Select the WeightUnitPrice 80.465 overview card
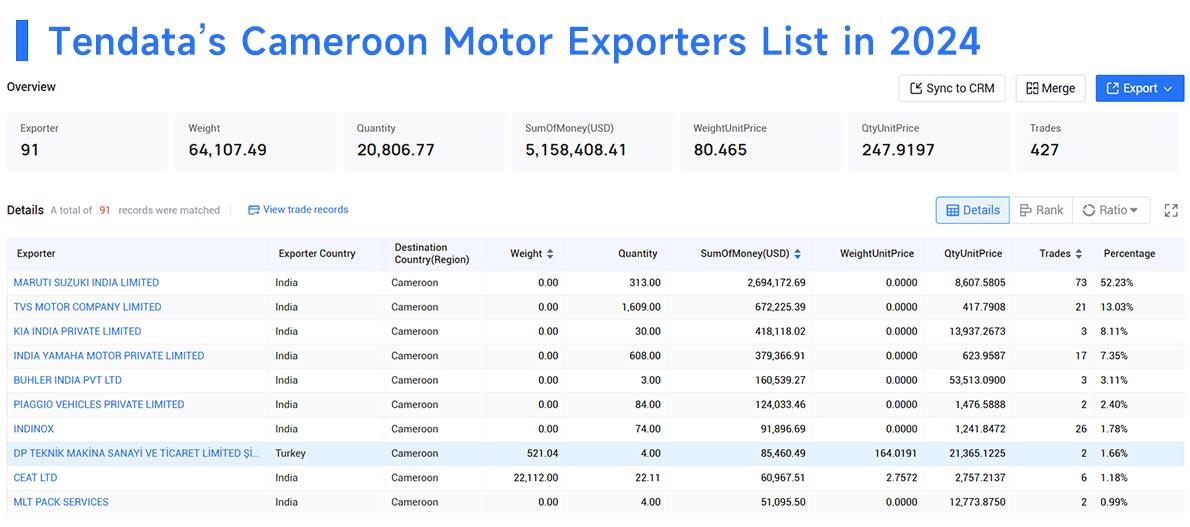This screenshot has height=527, width=1190. tap(760, 141)
